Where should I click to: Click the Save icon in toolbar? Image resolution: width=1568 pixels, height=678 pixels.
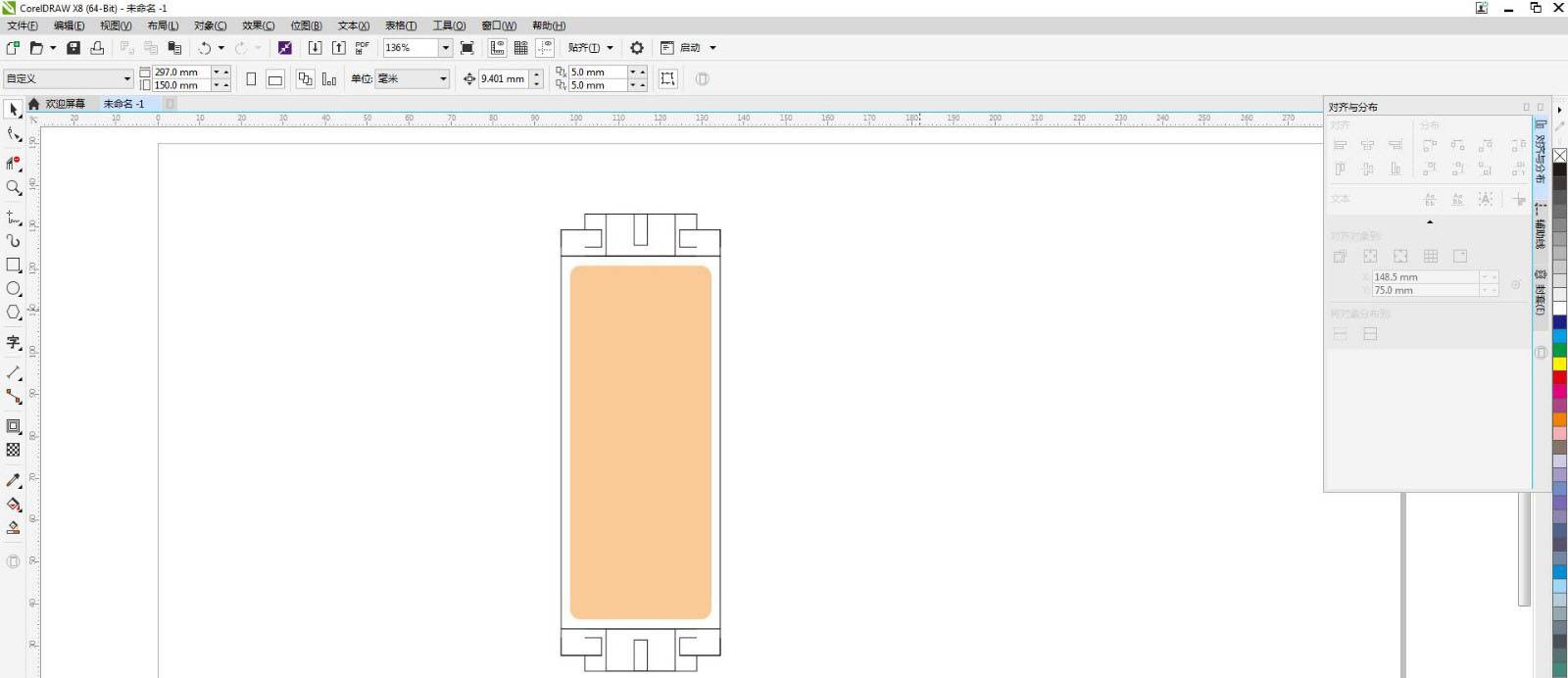73,48
